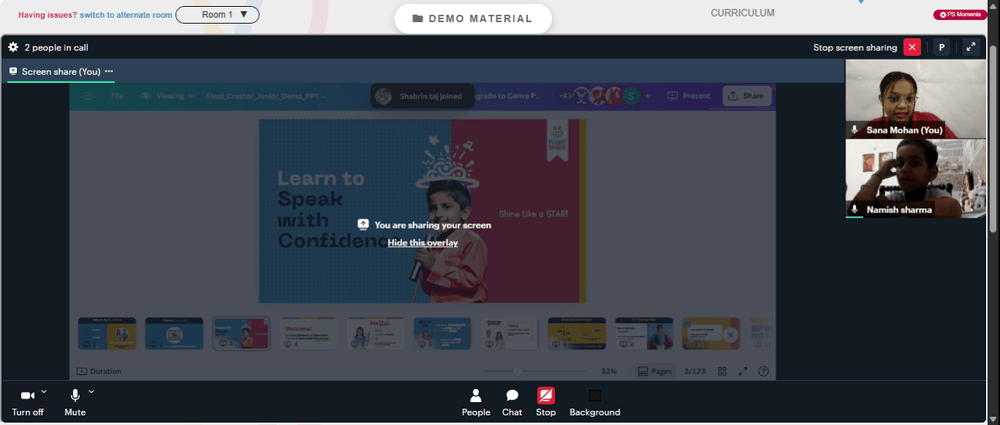The height and width of the screenshot is (425, 1000).
Task: Open the People panel
Action: [x=476, y=403]
